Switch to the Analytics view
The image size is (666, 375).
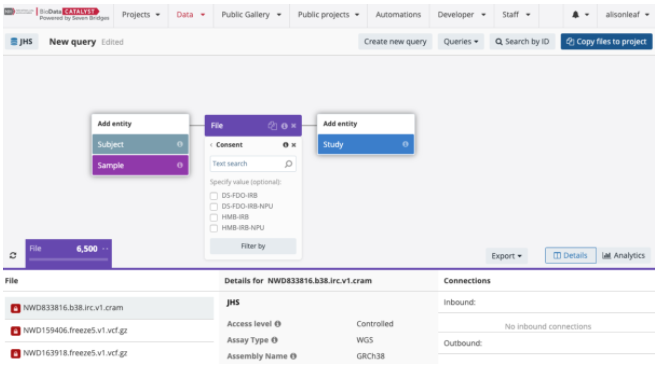tap(624, 256)
